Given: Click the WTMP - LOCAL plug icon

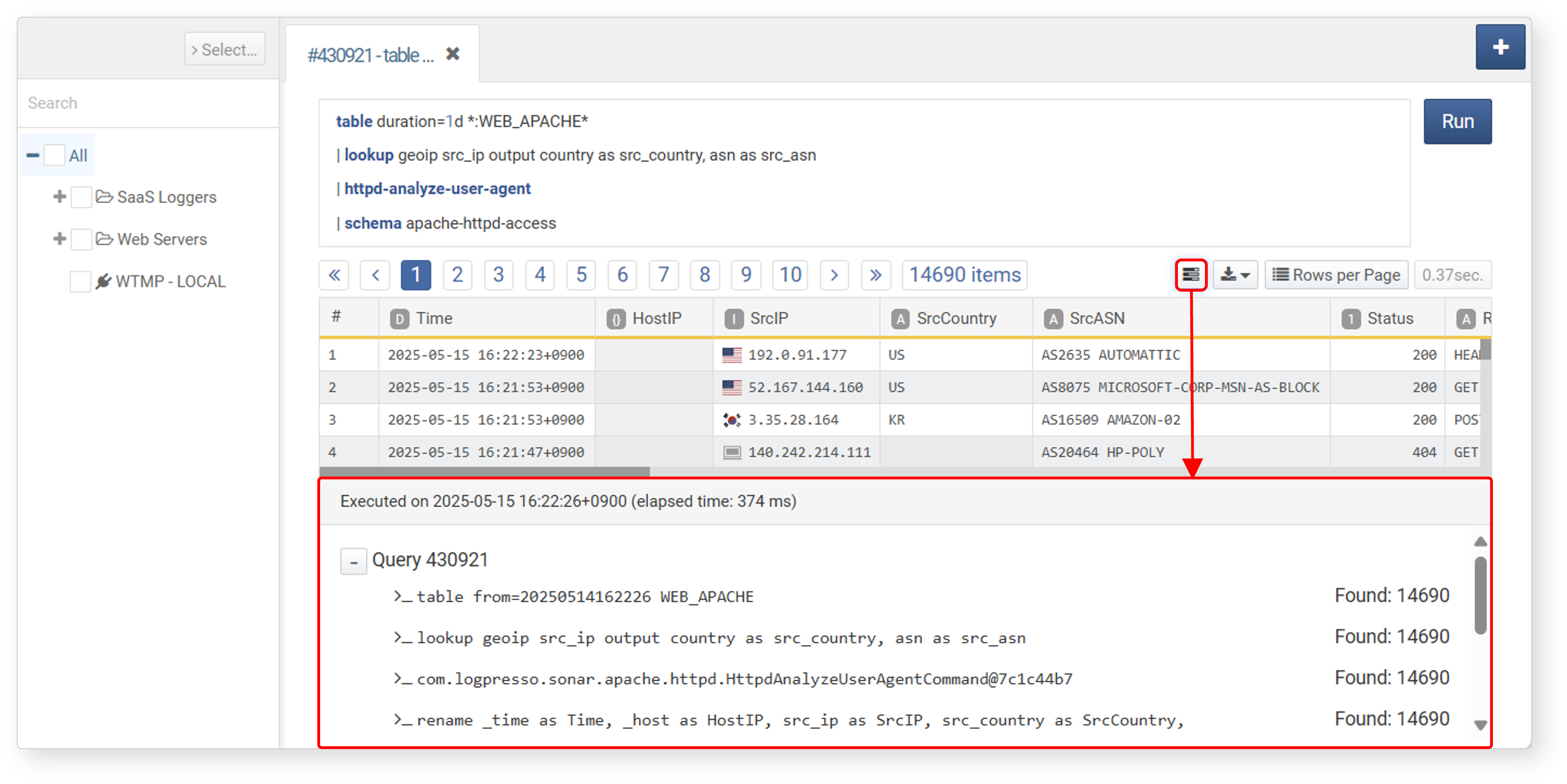Looking at the screenshot, I should click(103, 281).
